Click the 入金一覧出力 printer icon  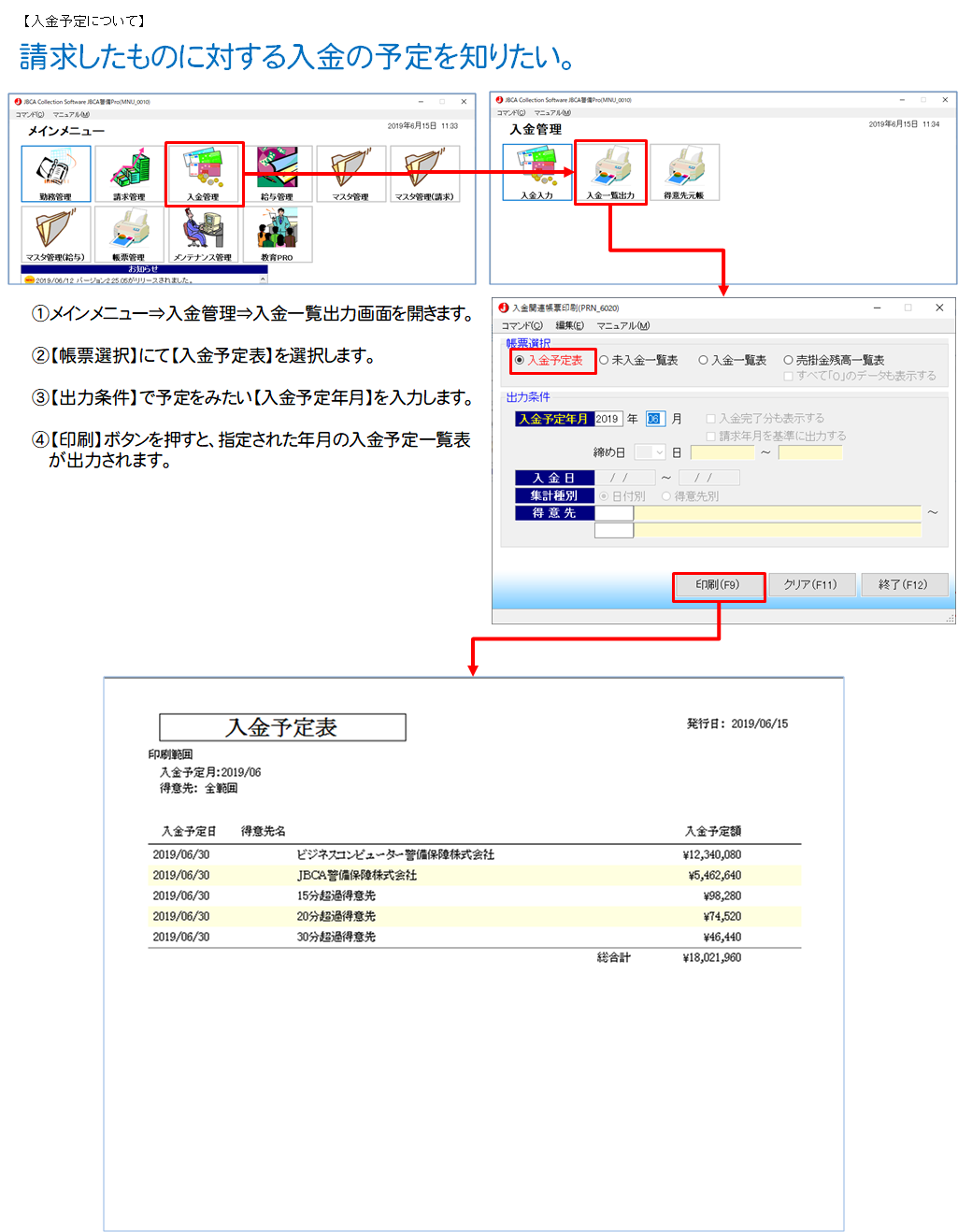click(x=610, y=171)
